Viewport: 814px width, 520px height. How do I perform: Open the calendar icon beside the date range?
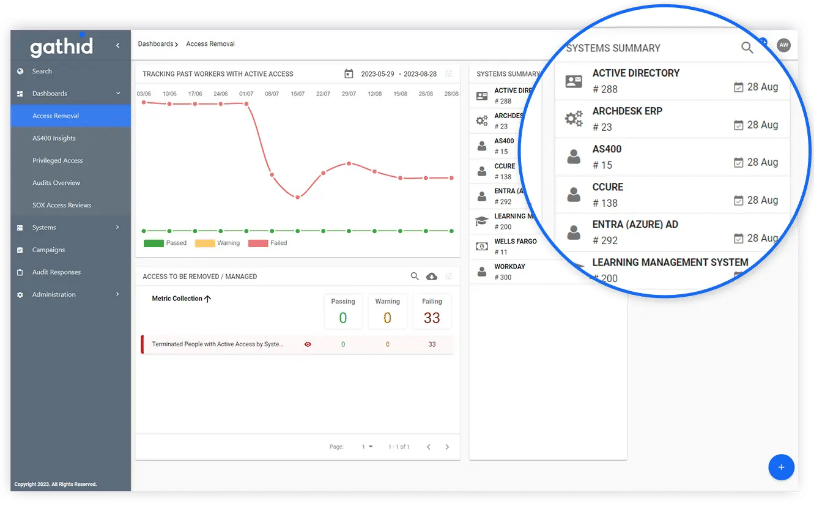[349, 74]
